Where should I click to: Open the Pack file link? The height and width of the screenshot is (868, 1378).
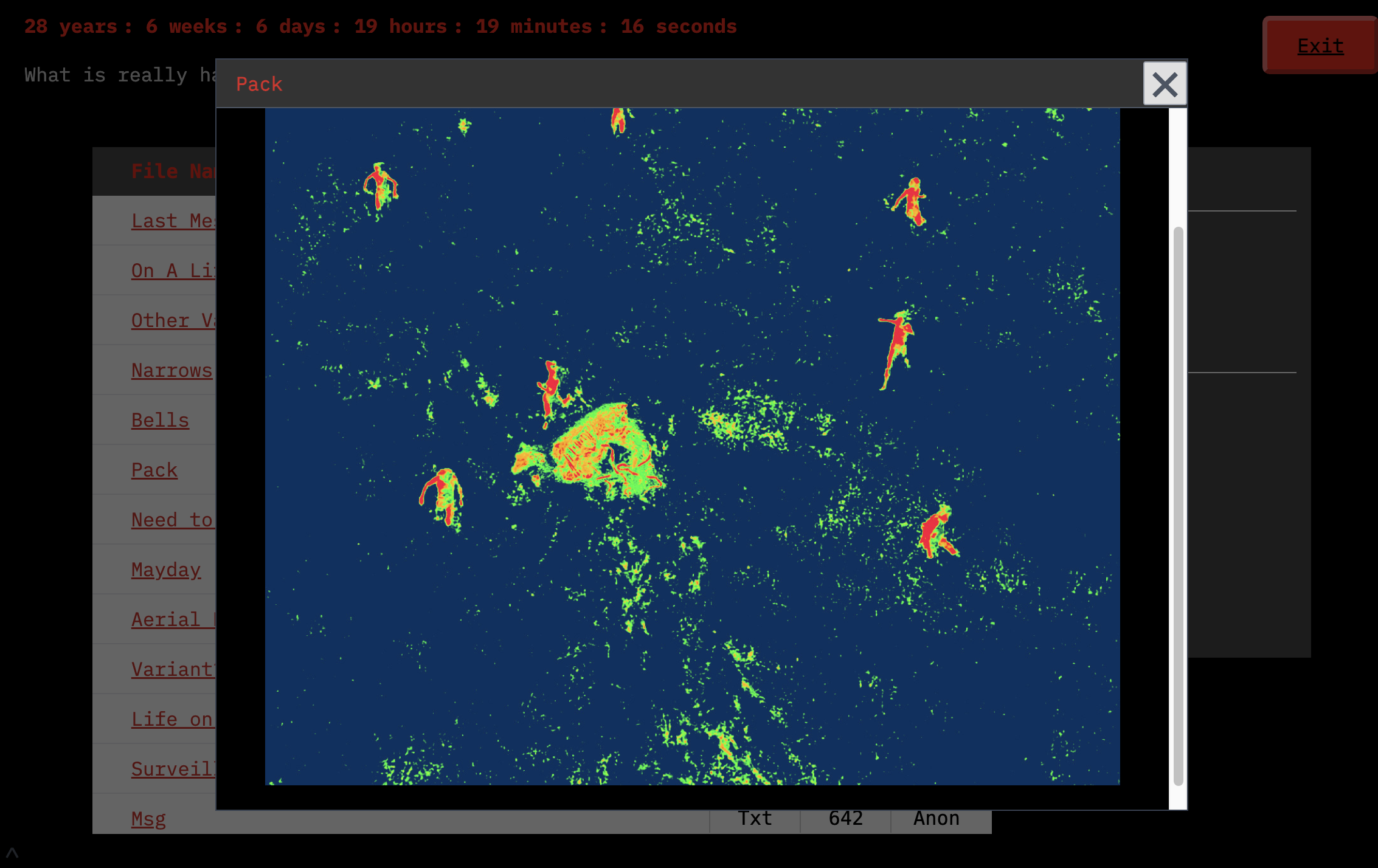click(154, 470)
